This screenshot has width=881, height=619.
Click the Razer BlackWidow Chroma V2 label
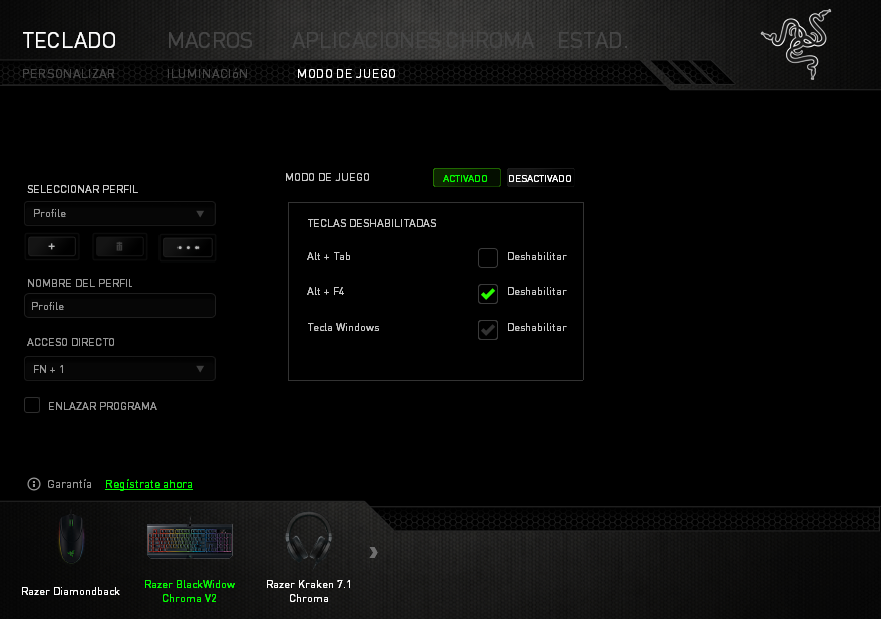(x=190, y=591)
